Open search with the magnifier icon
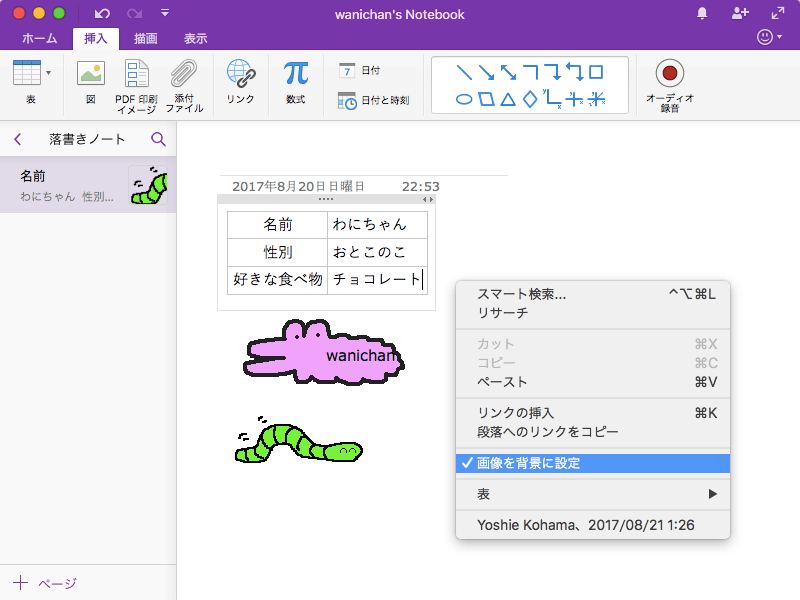 (x=158, y=139)
